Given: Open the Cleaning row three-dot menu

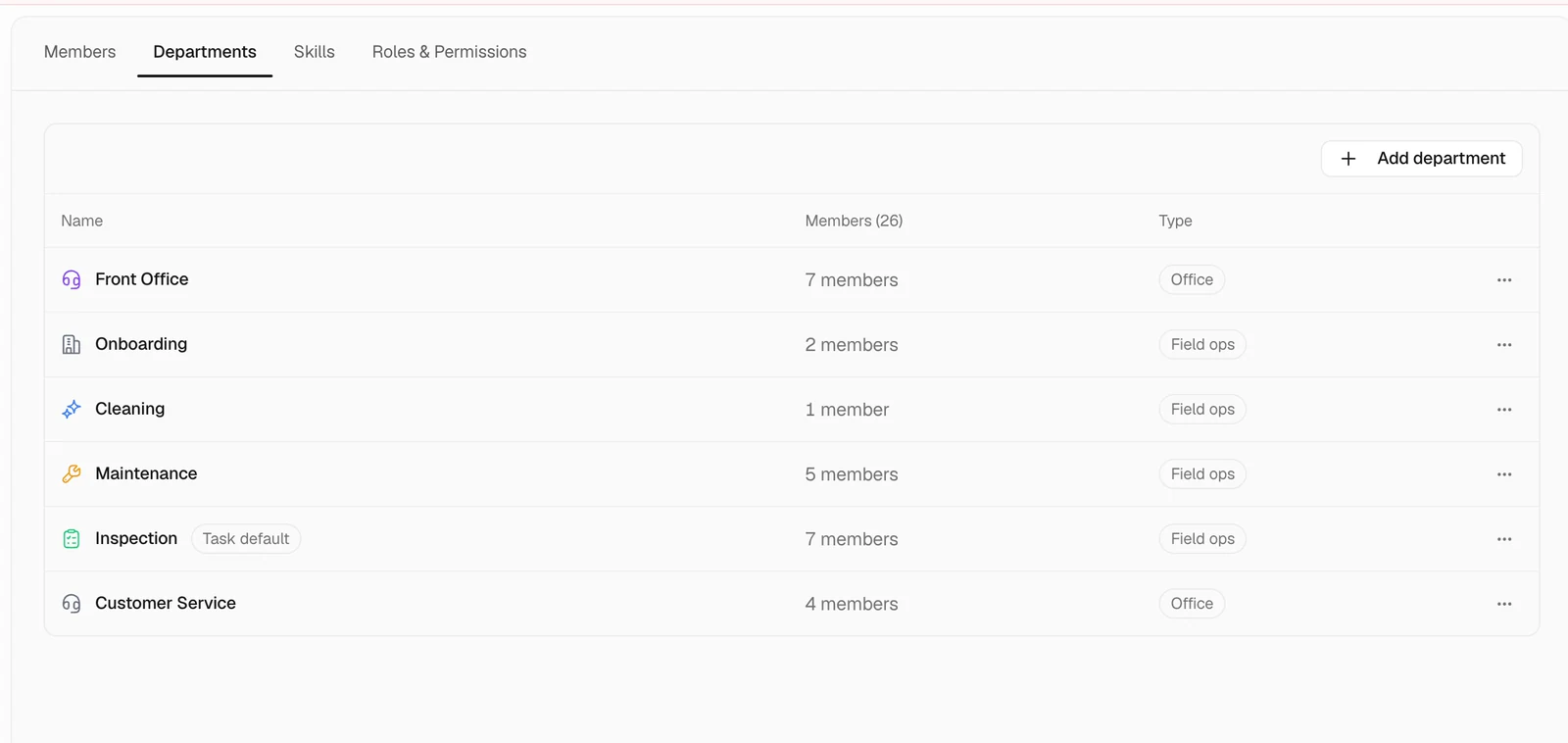Looking at the screenshot, I should [1504, 410].
